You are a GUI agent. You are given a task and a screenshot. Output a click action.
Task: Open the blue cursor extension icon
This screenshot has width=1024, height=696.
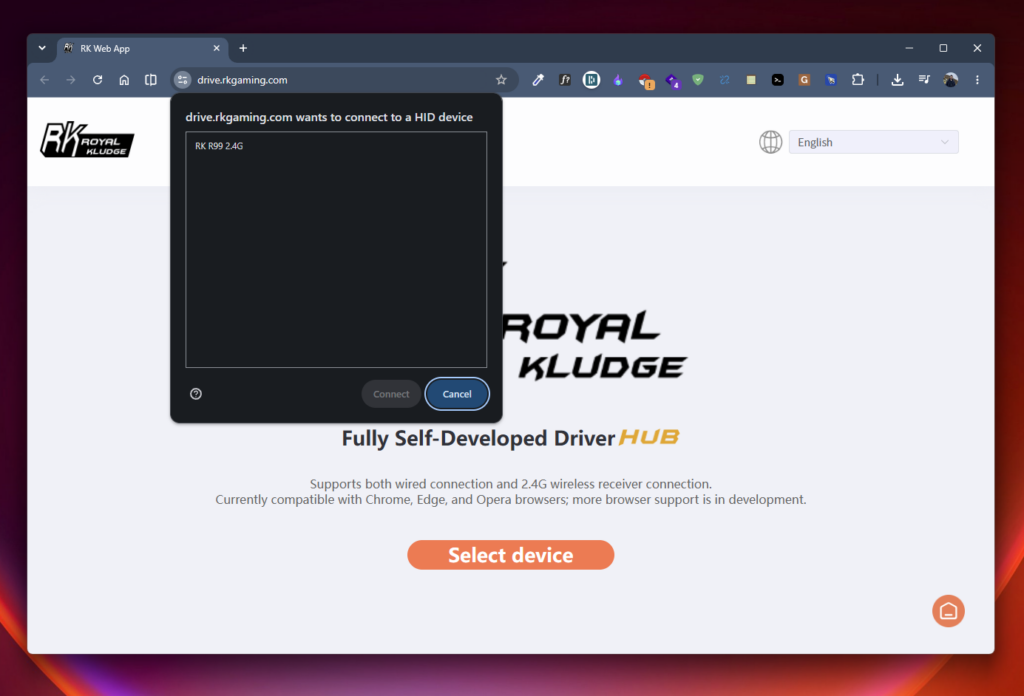click(831, 80)
